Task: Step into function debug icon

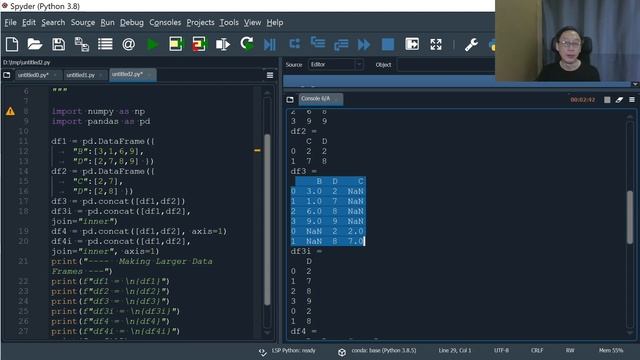Action: (318, 42)
